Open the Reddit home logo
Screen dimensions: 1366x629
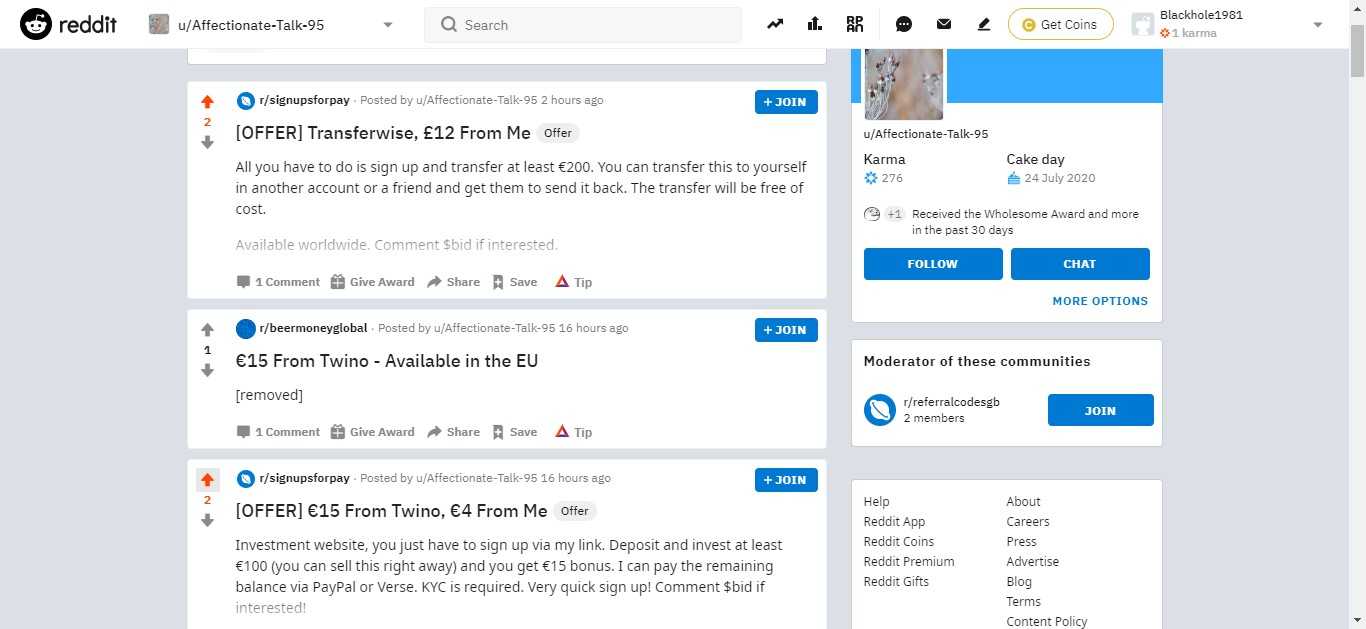(68, 24)
